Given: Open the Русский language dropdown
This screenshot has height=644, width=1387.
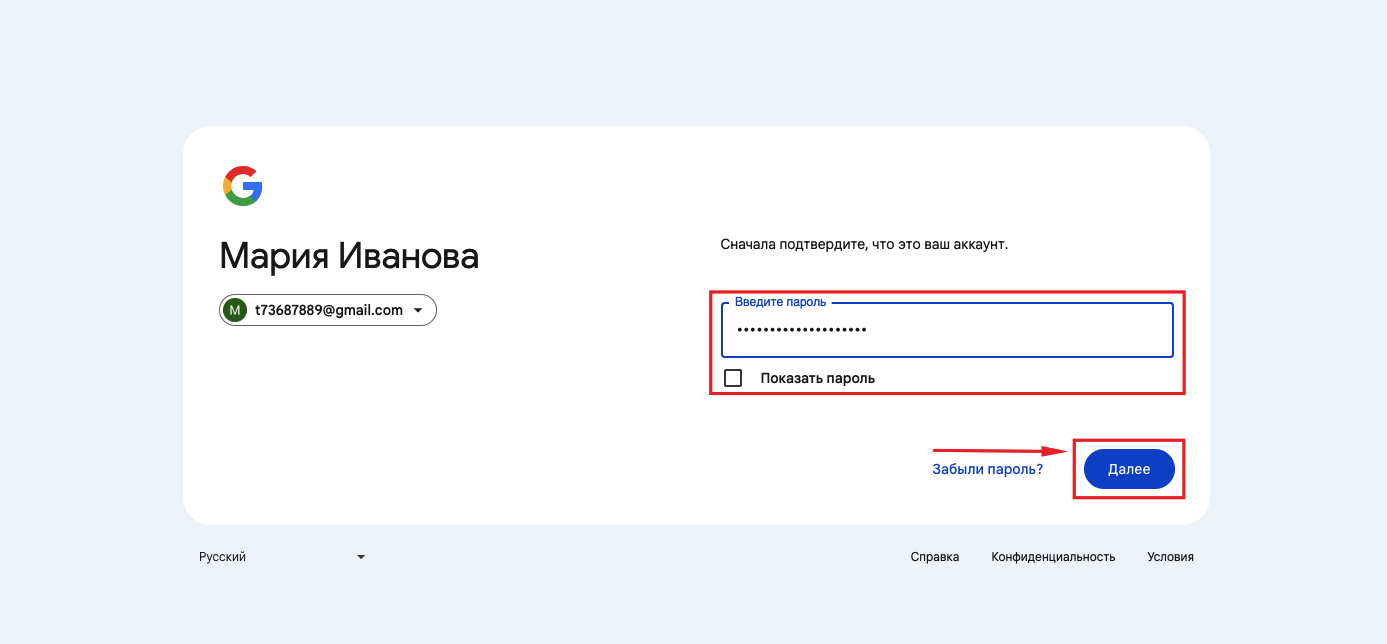Looking at the screenshot, I should [x=282, y=557].
